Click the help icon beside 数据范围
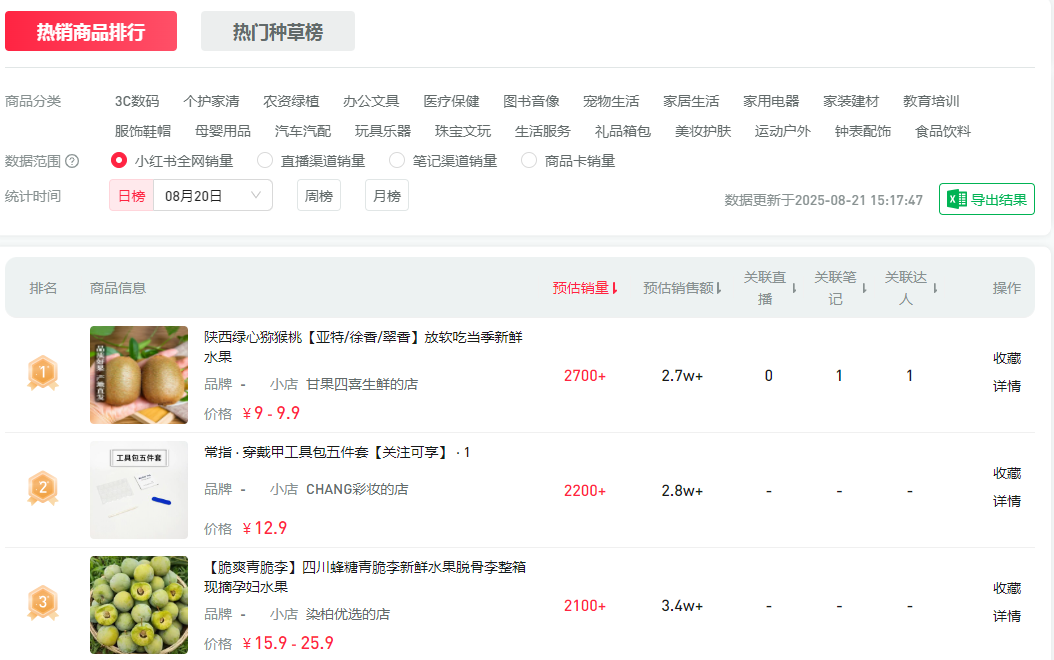Image resolution: width=1054 pixels, height=660 pixels. (72, 161)
